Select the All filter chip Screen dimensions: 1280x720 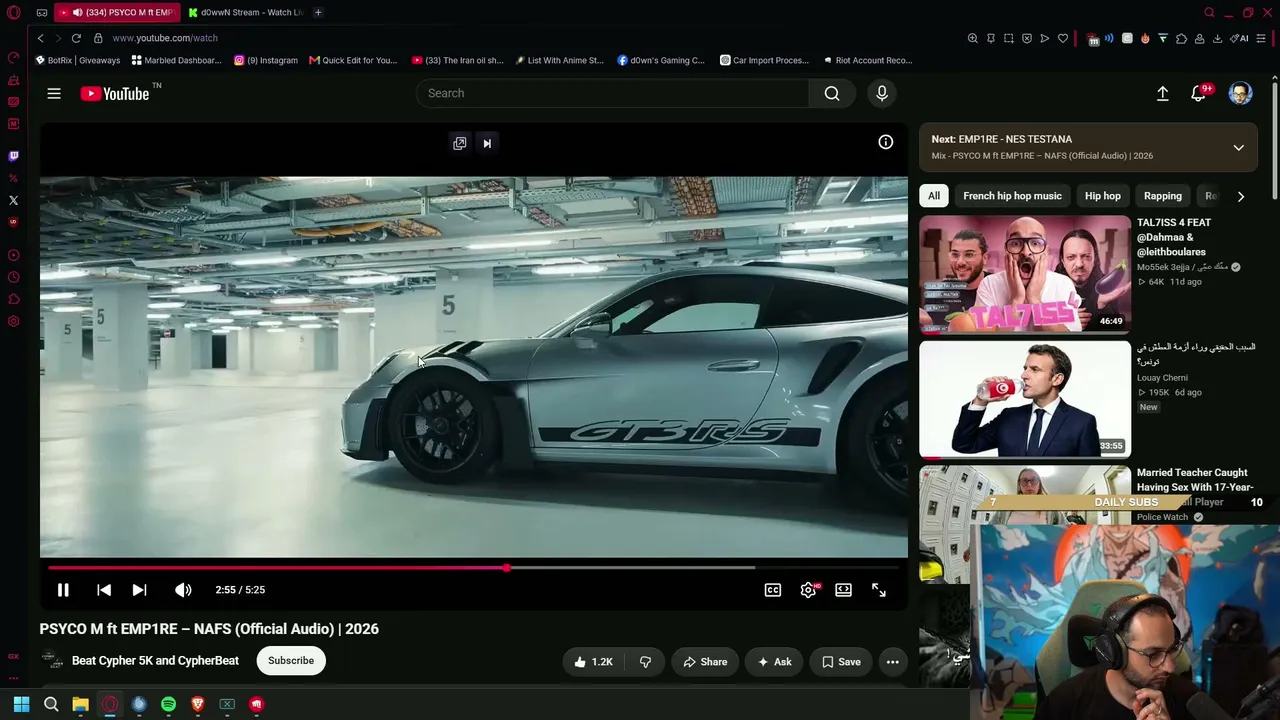[x=934, y=196]
